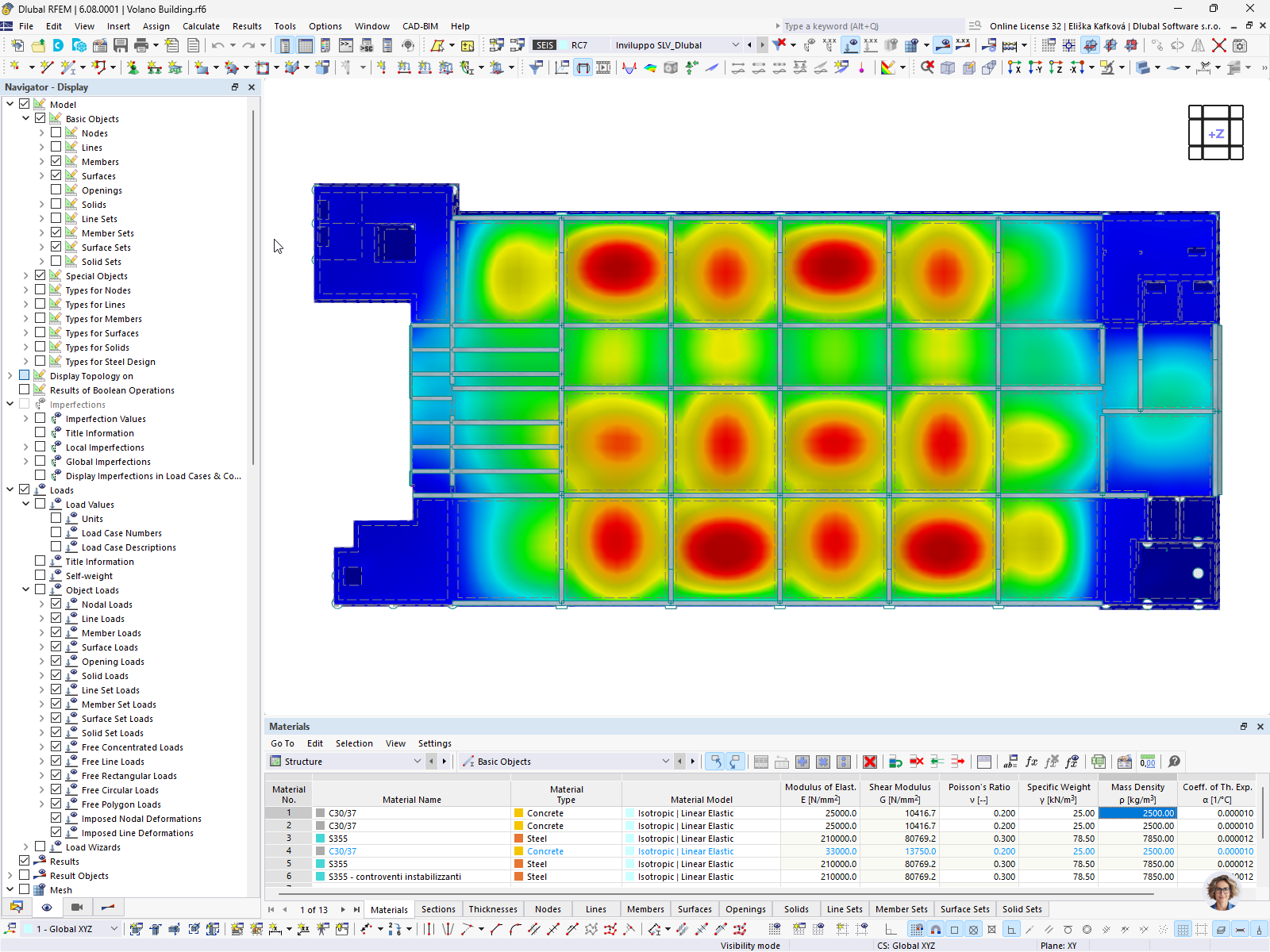
Task: Open the Inviluppo SLV_Dlubal dropdown
Action: pos(736,45)
